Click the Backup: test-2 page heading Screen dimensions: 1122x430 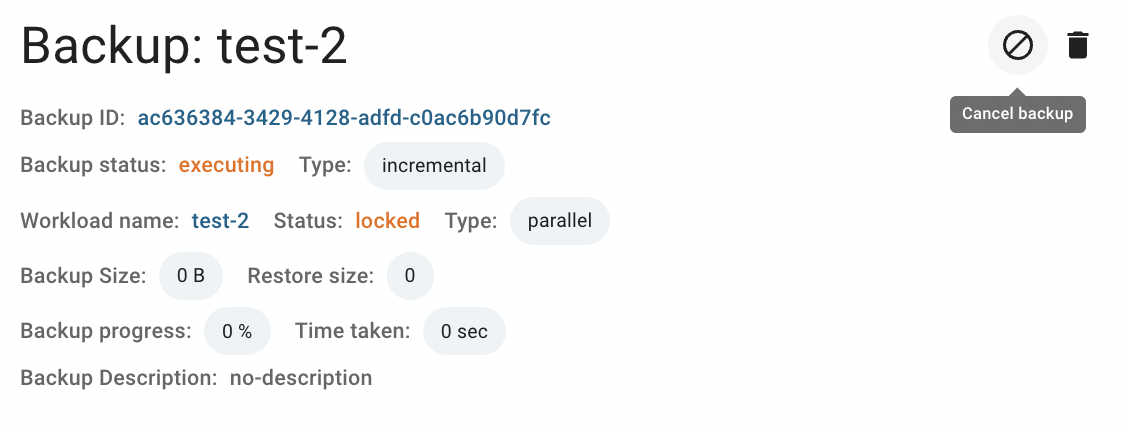point(185,45)
